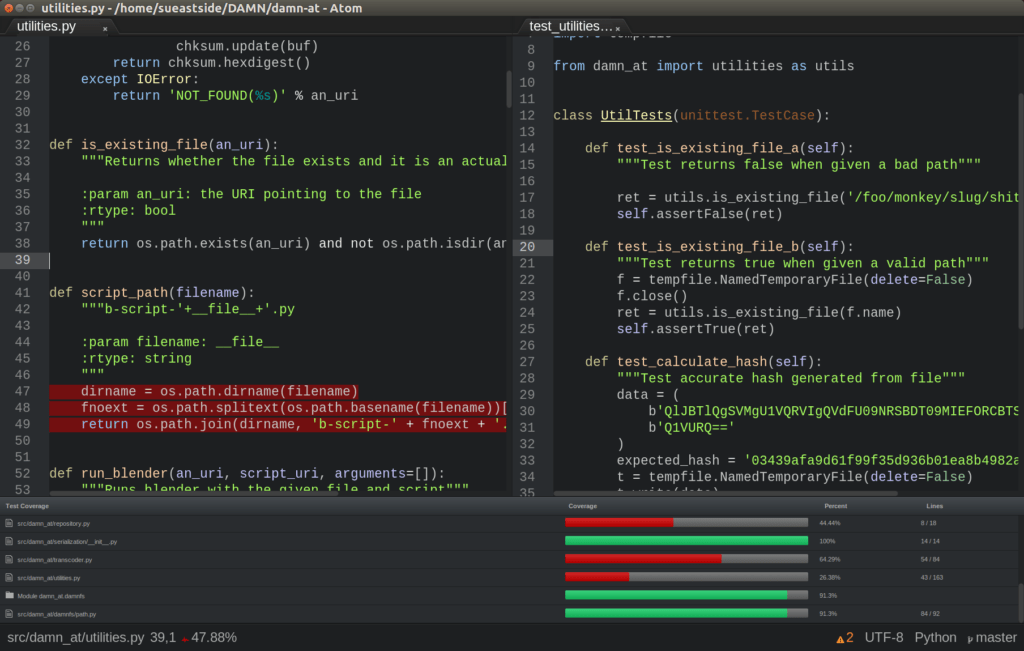Open the UTF-8 encoding selector

tap(885, 637)
